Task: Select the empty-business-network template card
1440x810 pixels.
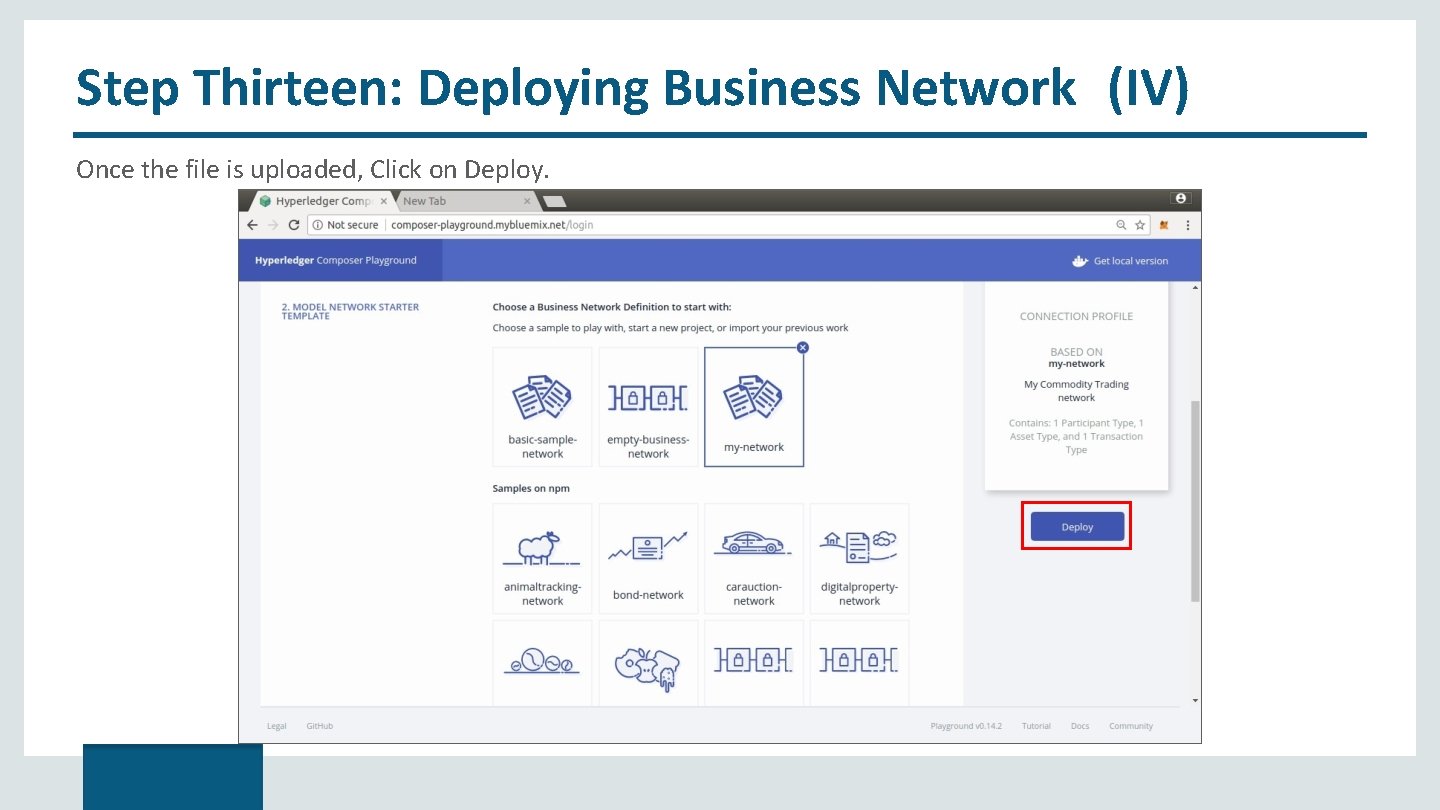Action: coord(648,407)
